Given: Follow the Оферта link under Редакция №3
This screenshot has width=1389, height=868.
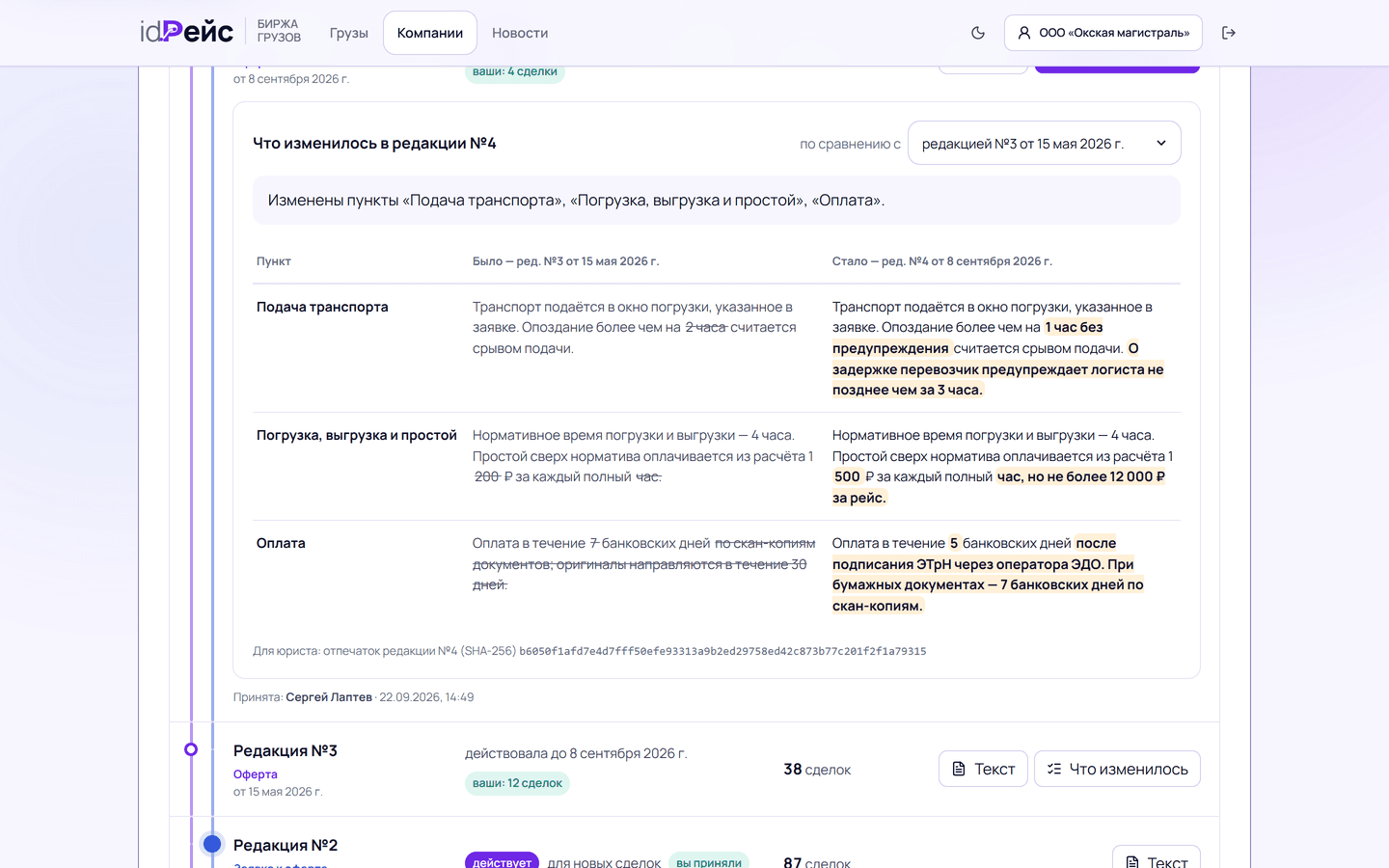Looking at the screenshot, I should (x=256, y=773).
